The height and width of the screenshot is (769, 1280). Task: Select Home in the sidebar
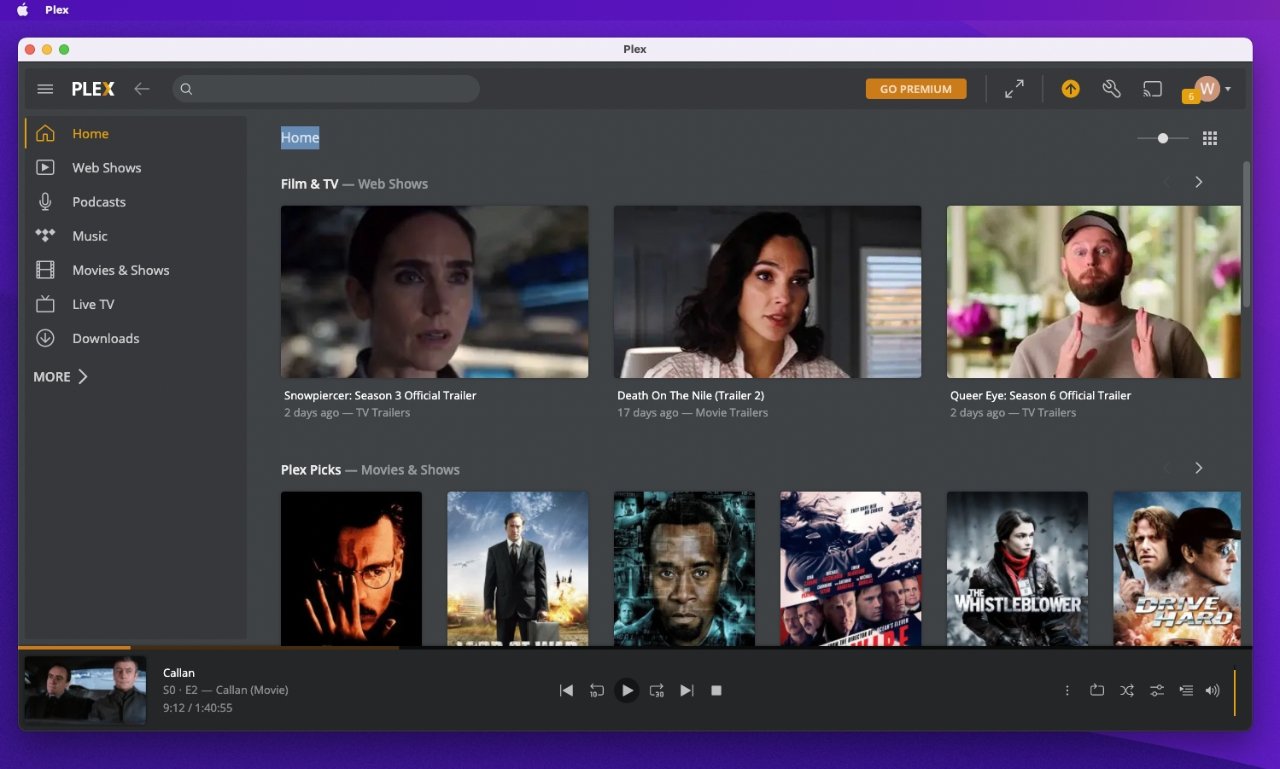tap(136, 133)
